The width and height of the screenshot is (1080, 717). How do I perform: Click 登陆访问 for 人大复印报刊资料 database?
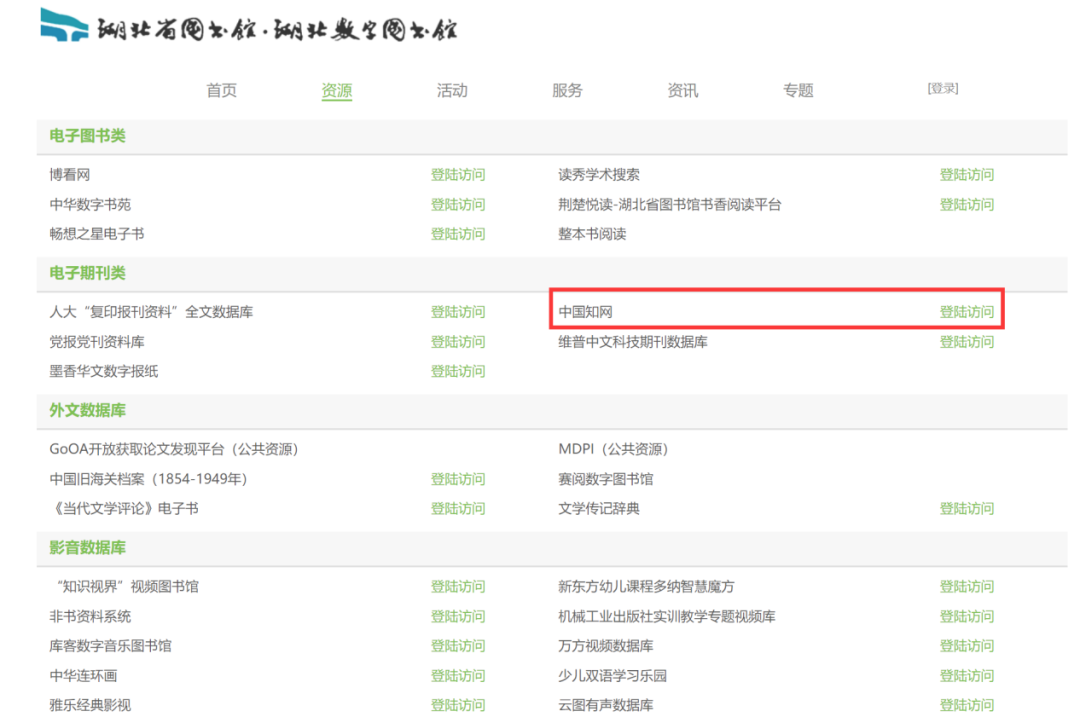tap(458, 312)
